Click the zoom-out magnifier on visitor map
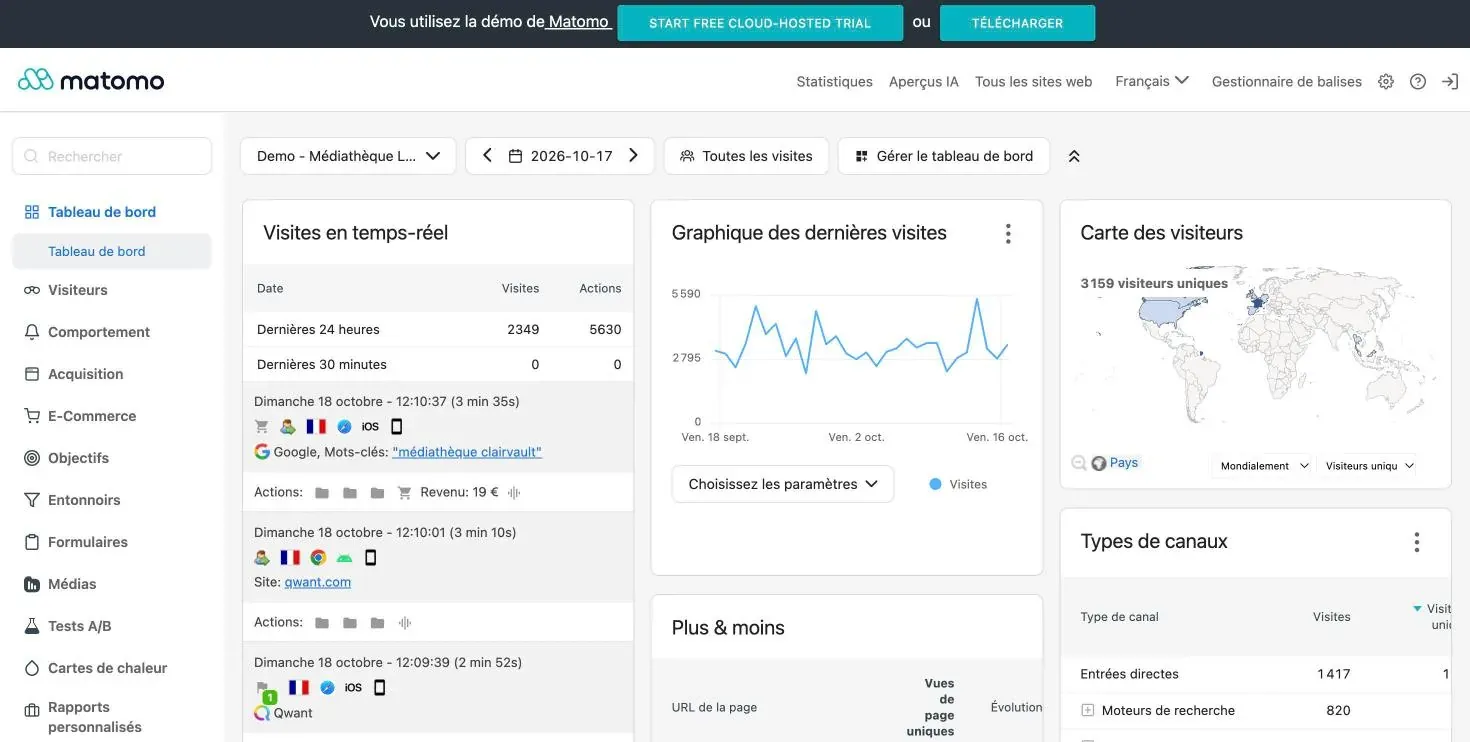This screenshot has height=742, width=1470. pyautogui.click(x=1079, y=463)
